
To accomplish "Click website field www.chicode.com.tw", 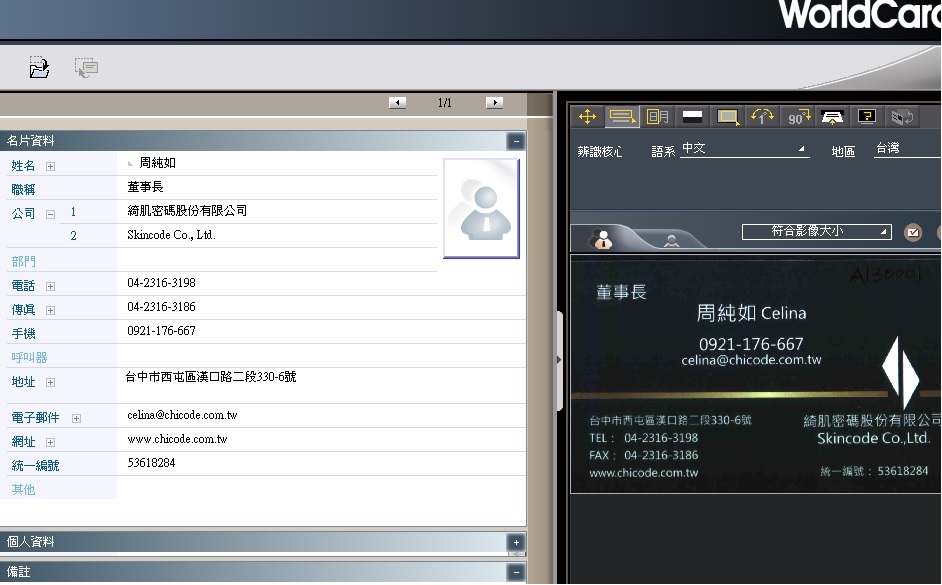I will [x=321, y=440].
